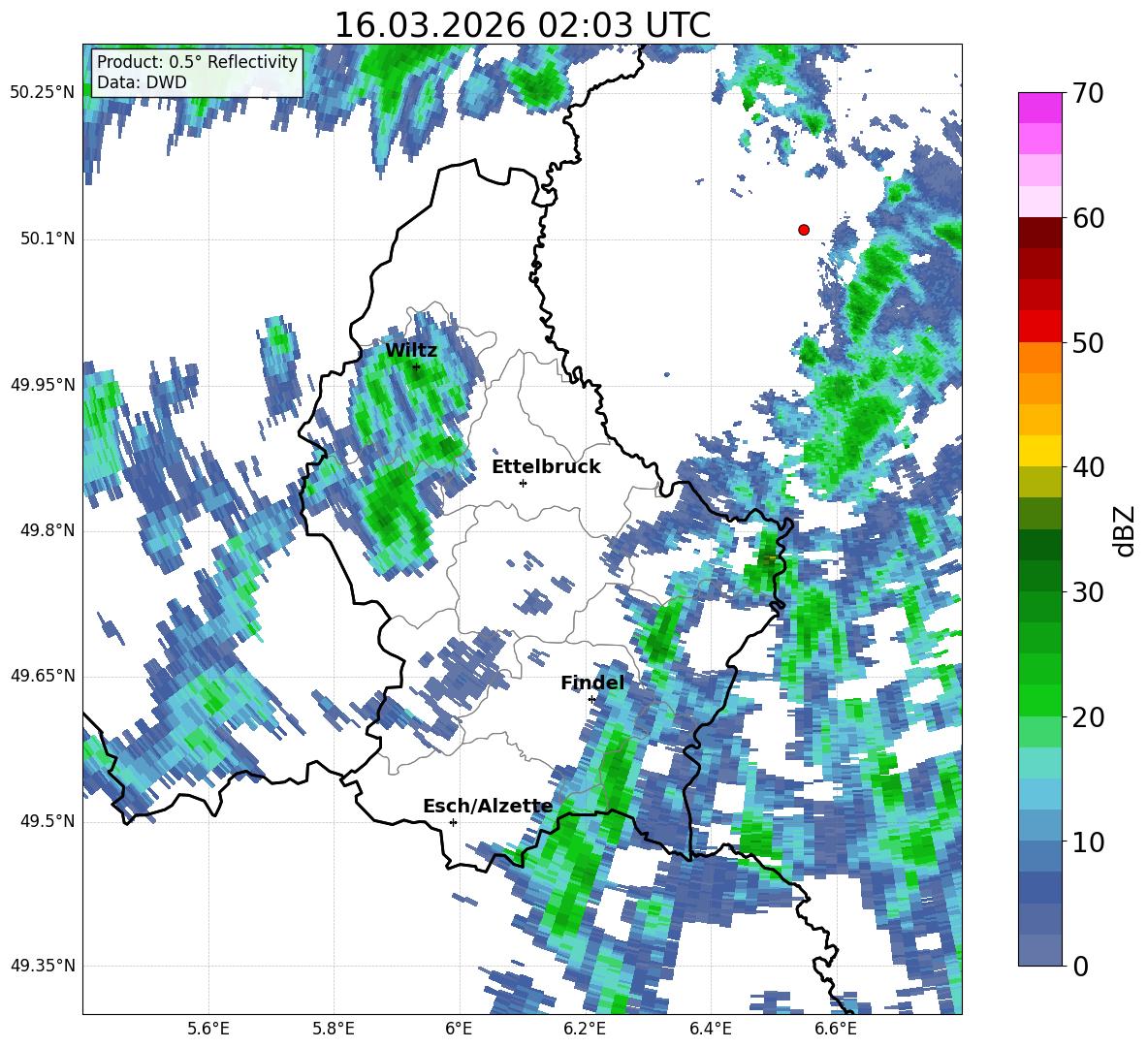1148x1048 pixels.
Task: Click the timestamp title 16.03.2026 02:03 UTC
Action: click(x=522, y=25)
